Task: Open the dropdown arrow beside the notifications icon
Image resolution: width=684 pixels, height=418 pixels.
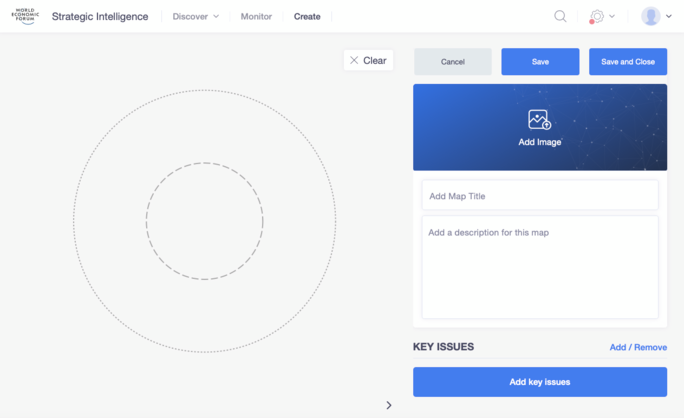Action: point(612,17)
